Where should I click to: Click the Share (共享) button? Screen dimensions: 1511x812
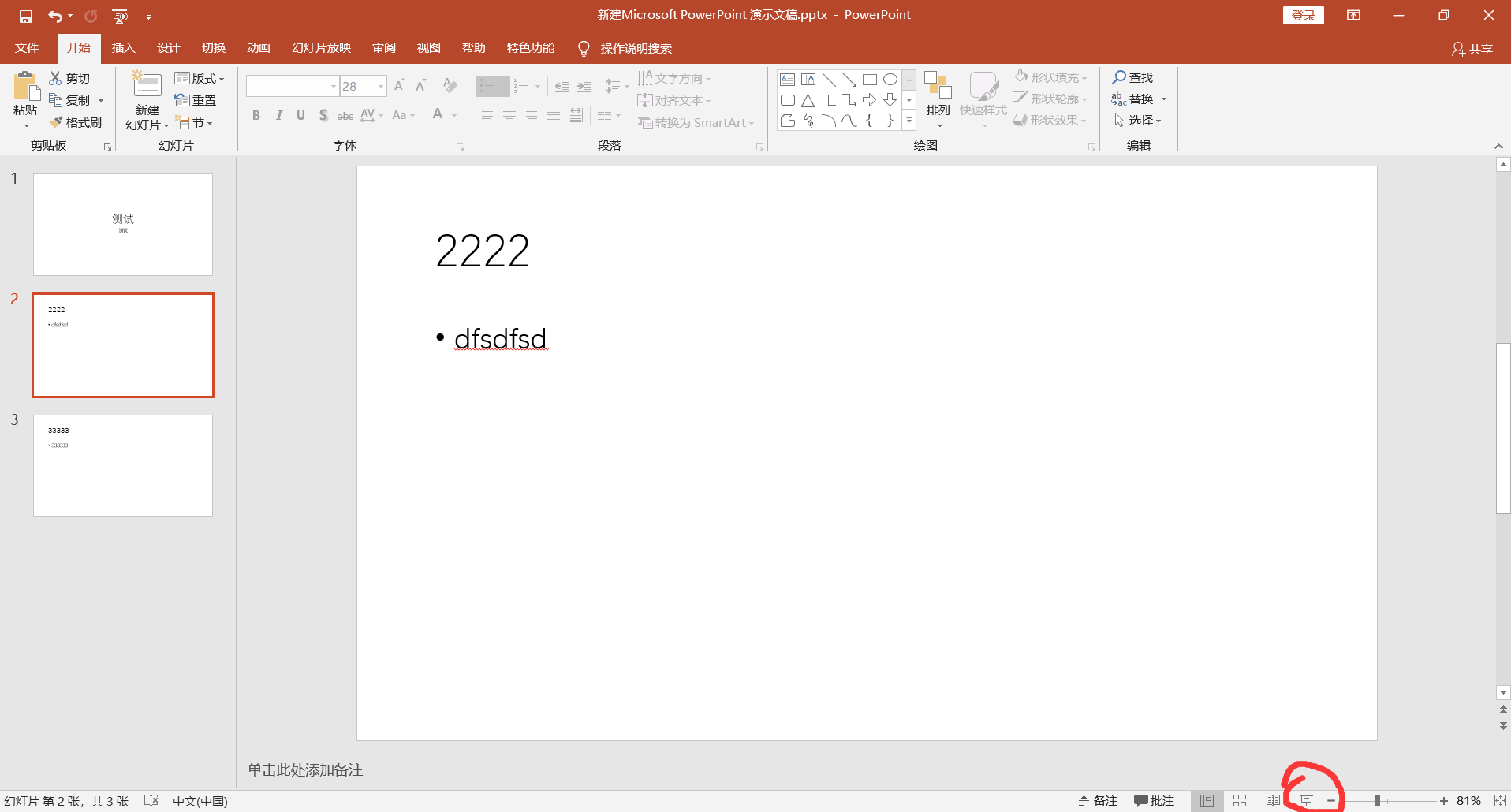tap(1472, 49)
